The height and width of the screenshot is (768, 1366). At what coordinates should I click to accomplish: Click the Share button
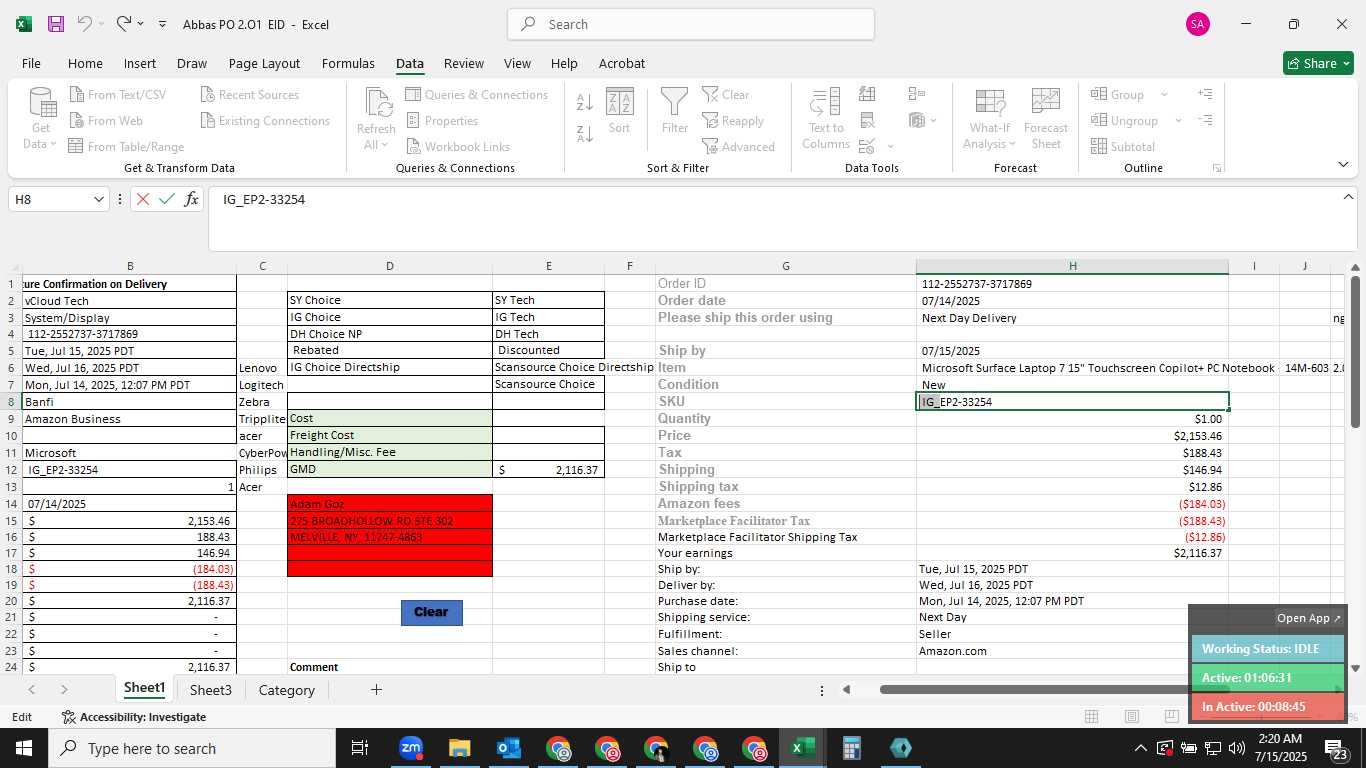click(1318, 63)
